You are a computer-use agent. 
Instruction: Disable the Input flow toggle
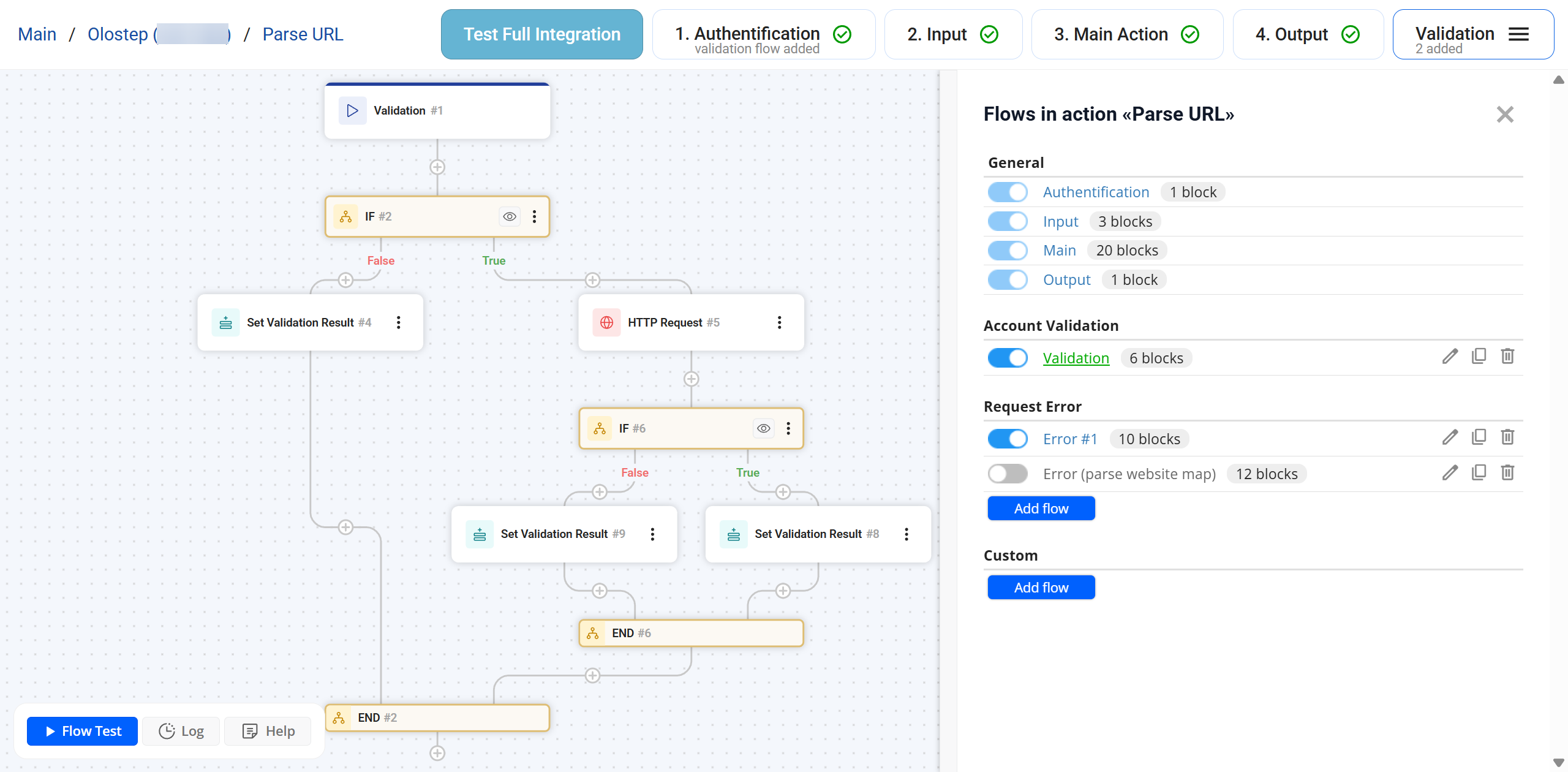[x=1008, y=221]
